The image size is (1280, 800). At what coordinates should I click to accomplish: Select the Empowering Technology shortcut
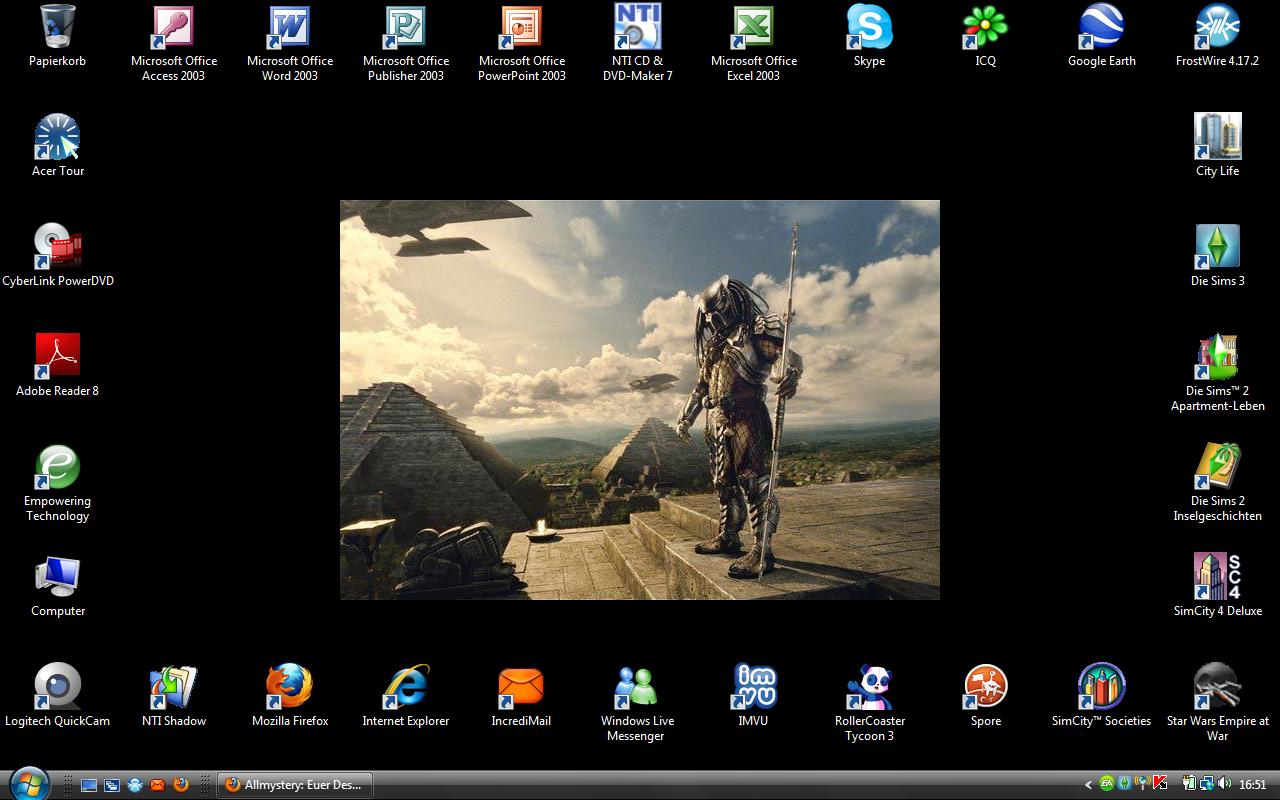[58, 483]
